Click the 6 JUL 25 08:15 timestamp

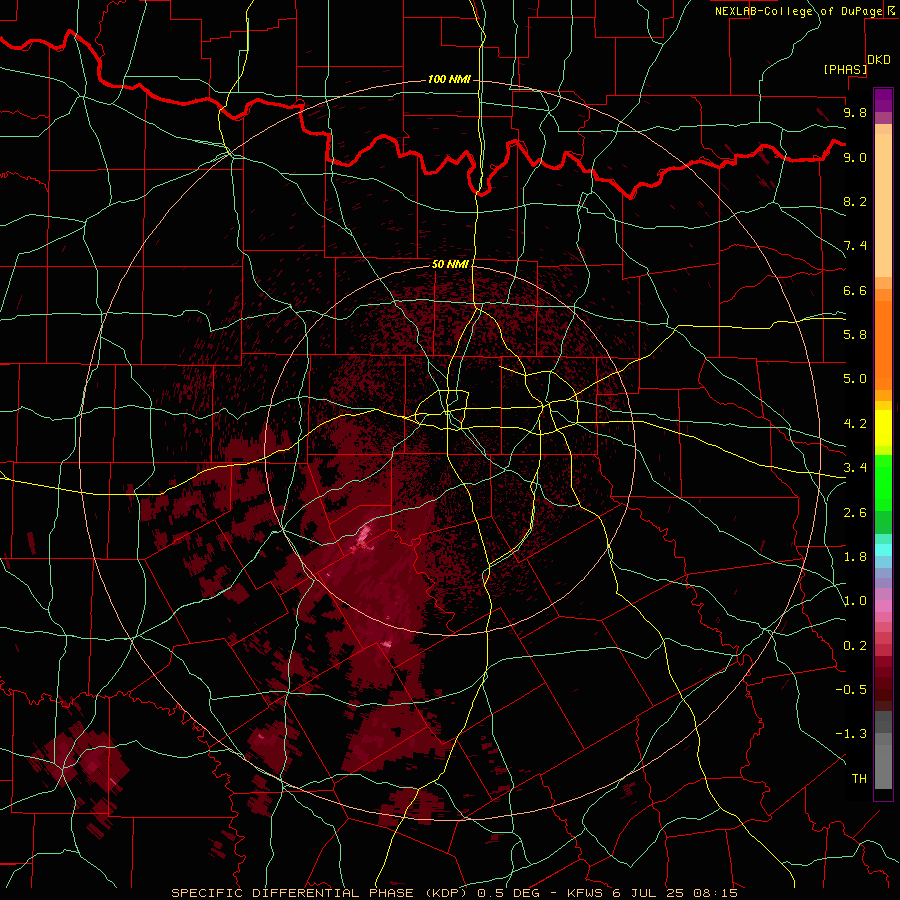tap(673, 893)
